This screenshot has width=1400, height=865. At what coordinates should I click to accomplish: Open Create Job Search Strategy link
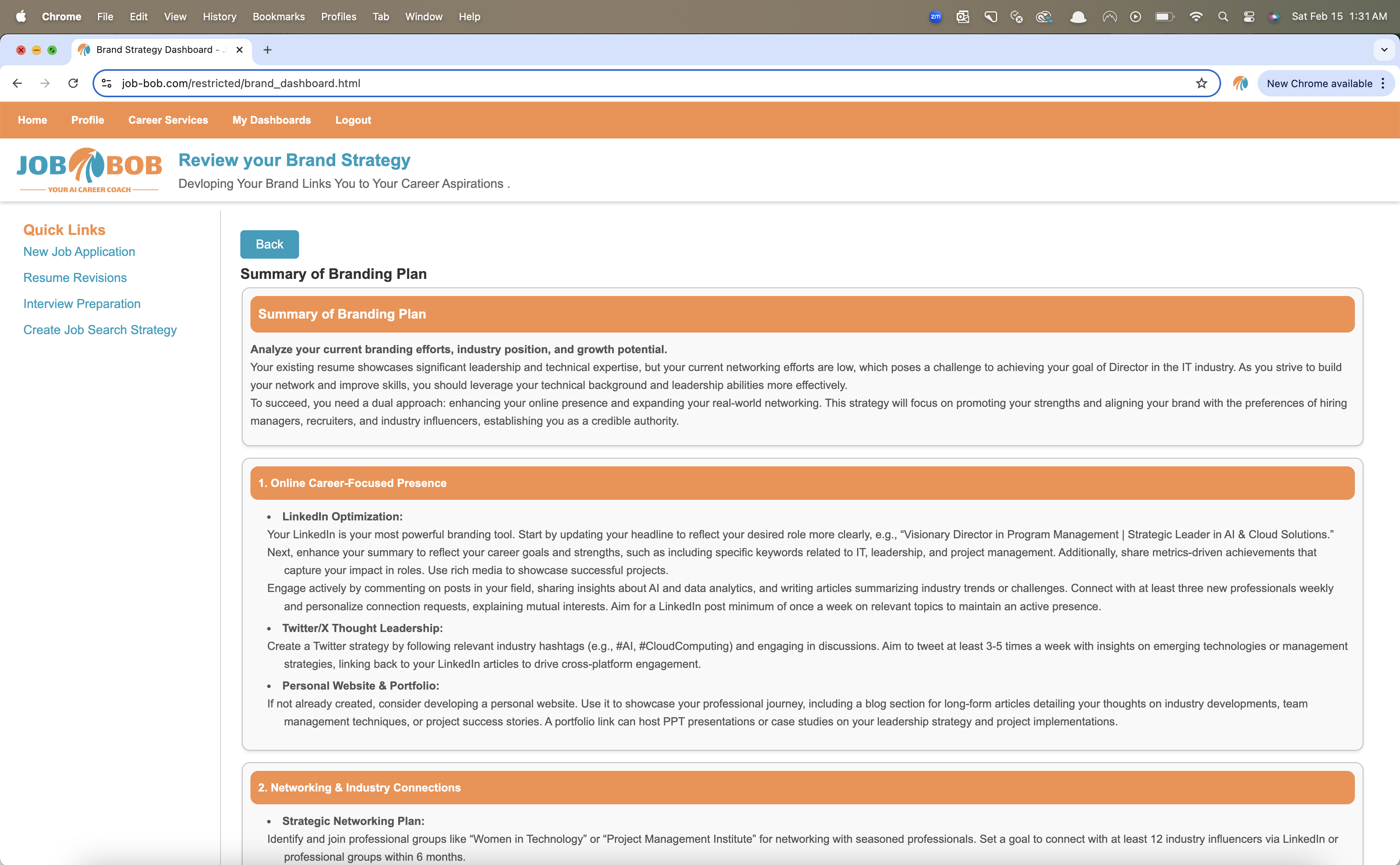pyautogui.click(x=100, y=329)
